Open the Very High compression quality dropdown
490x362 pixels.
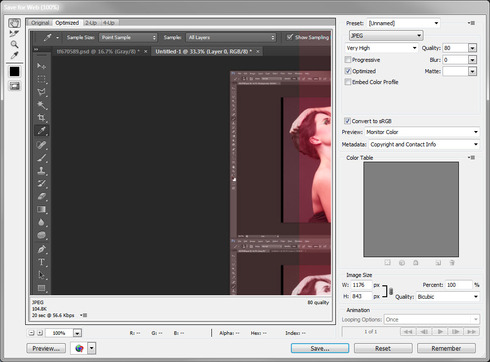[381, 48]
